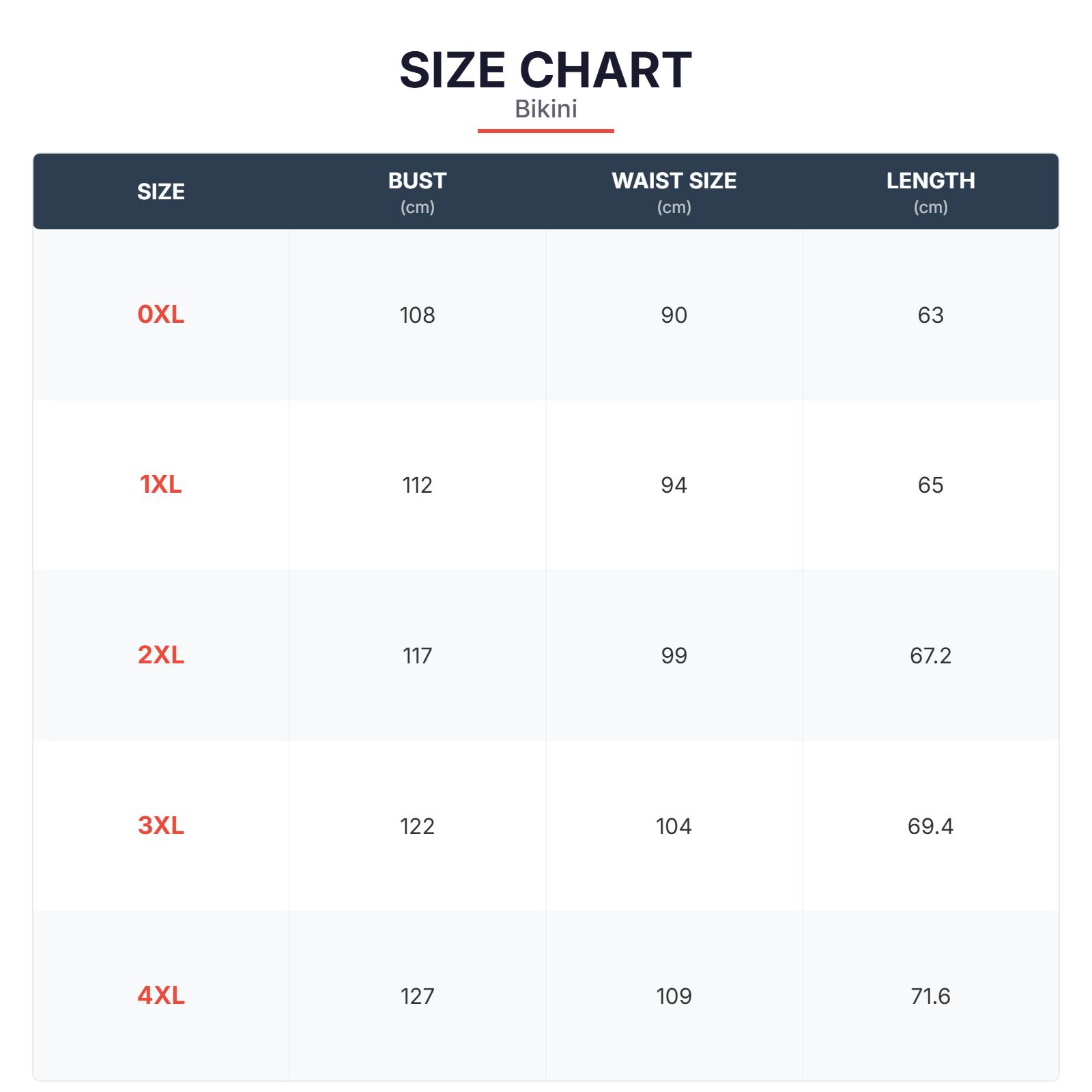The image size is (1092, 1092).
Task: Click the 71.6 length value for 4XL
Action: (x=930, y=996)
